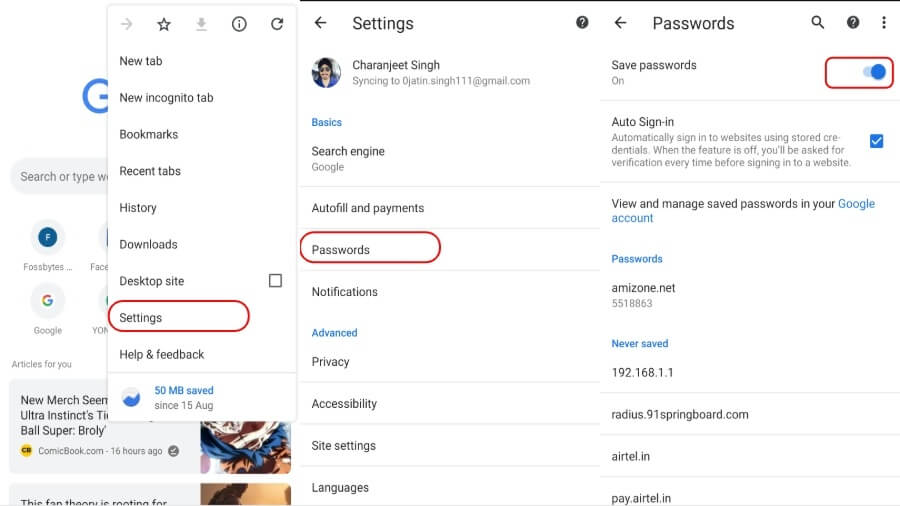Go back from the Passwords screen
This screenshot has width=900, height=506.
click(620, 23)
